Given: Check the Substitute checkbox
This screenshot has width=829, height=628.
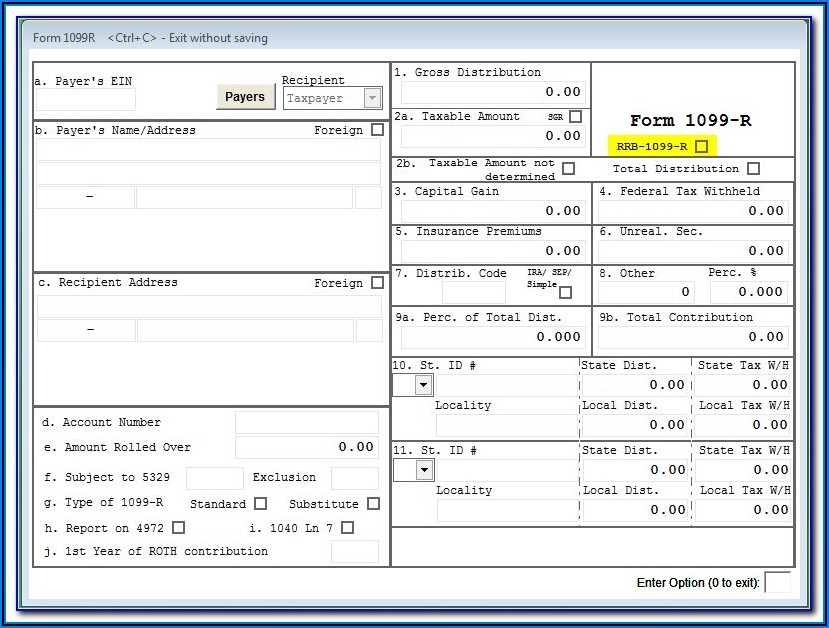Looking at the screenshot, I should [373, 504].
